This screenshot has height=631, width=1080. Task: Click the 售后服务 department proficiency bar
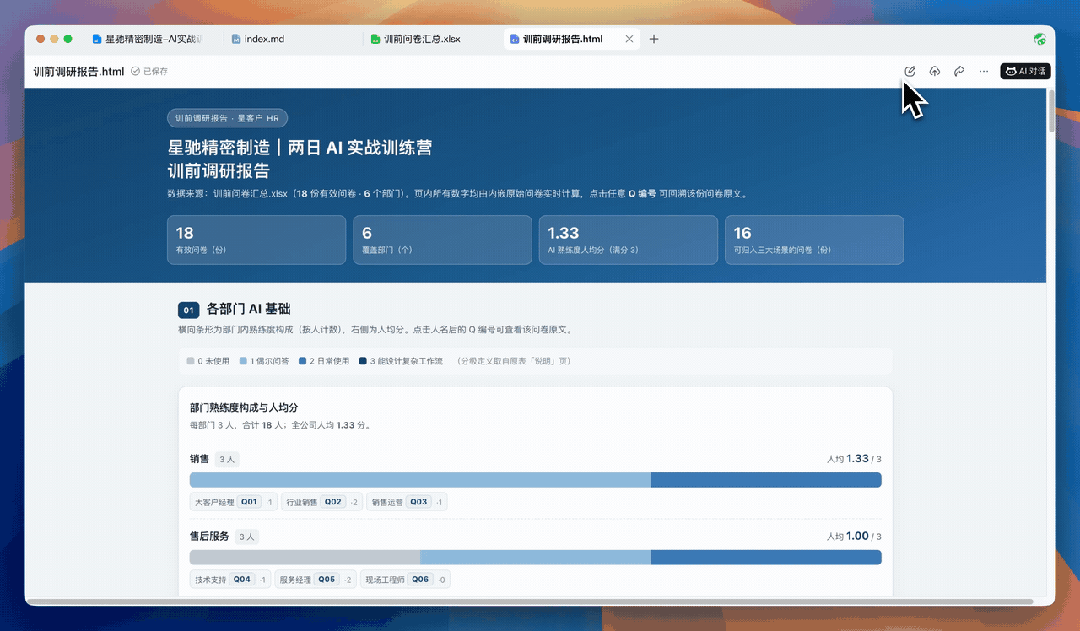click(535, 557)
